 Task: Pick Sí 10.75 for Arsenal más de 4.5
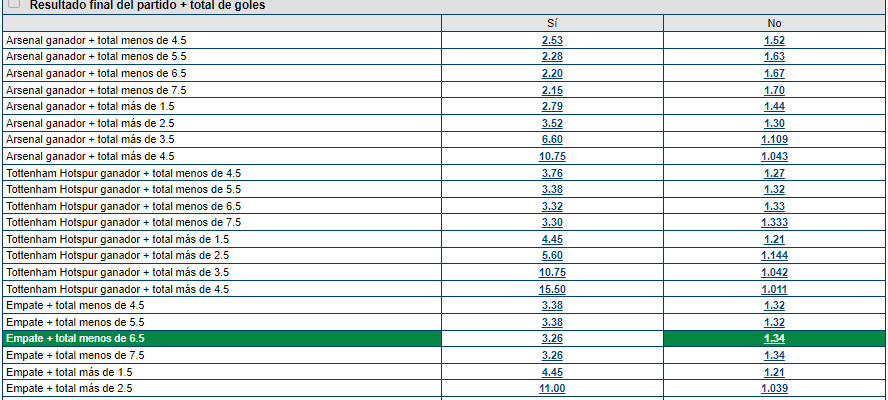[552, 156]
